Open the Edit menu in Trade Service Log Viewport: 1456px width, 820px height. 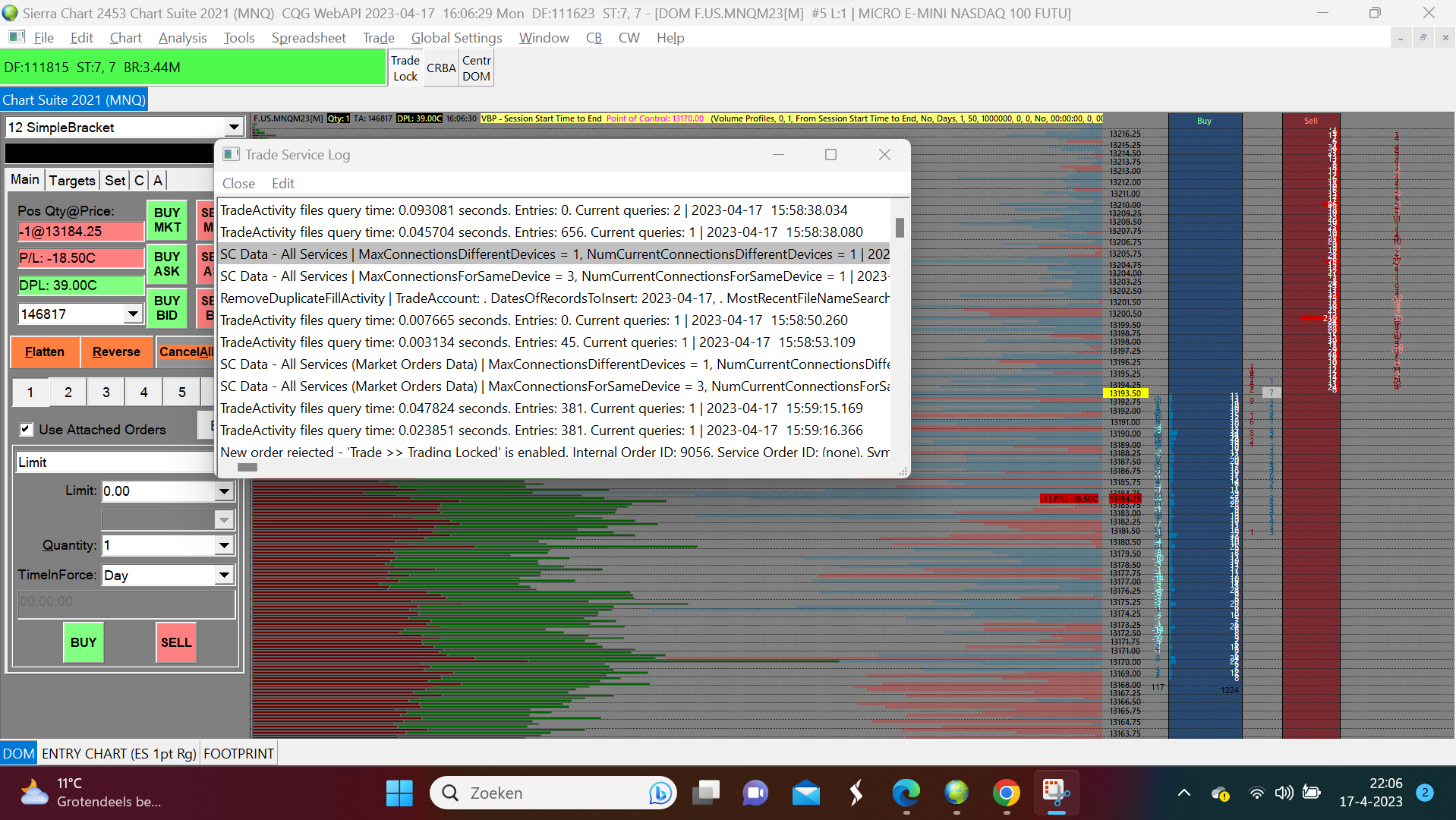tap(283, 184)
